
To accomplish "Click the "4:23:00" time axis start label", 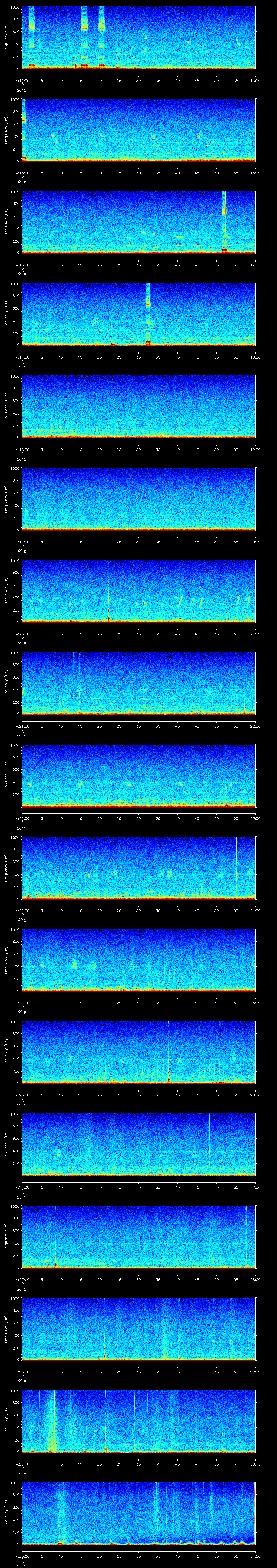I will pyautogui.click(x=22, y=910).
